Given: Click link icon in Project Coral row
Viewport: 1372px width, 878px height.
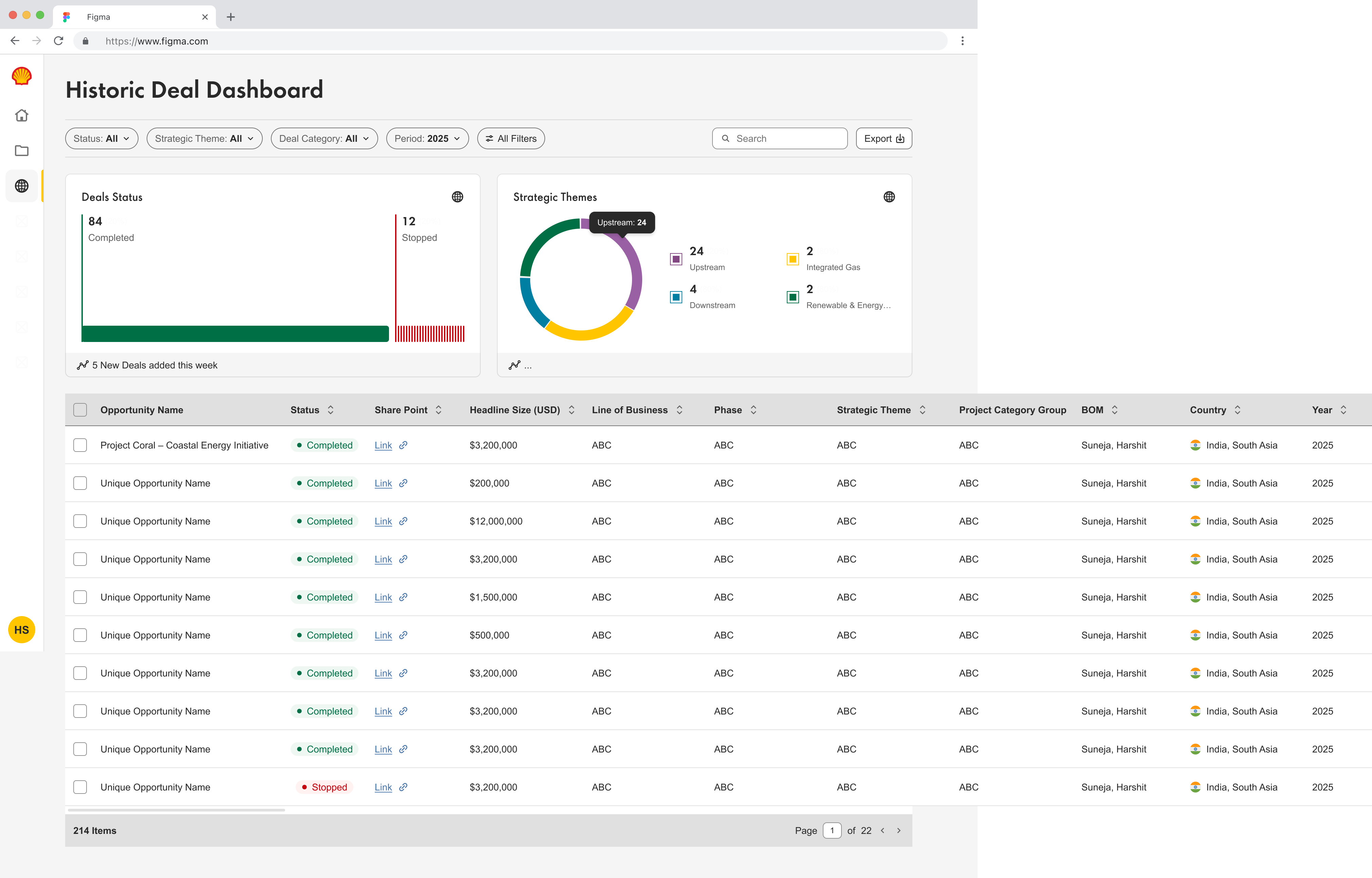Looking at the screenshot, I should click(403, 445).
